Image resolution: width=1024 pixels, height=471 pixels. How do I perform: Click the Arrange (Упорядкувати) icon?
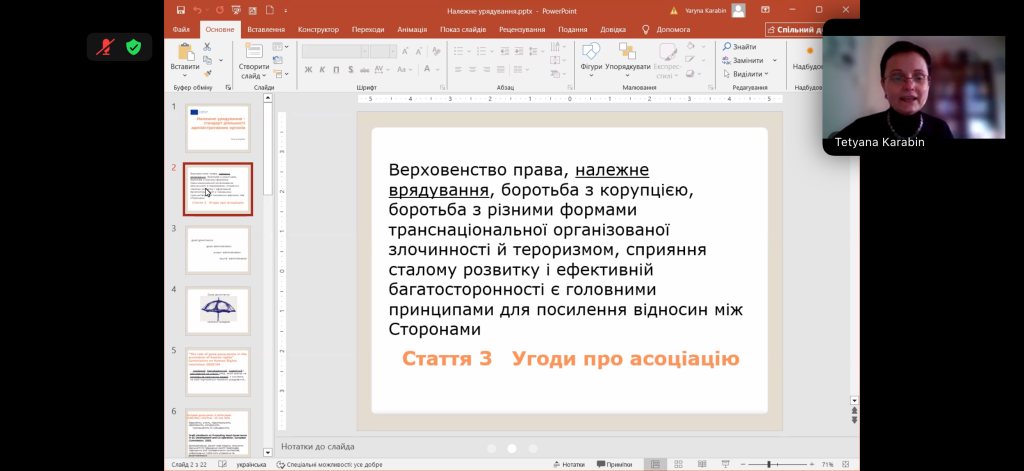(627, 53)
